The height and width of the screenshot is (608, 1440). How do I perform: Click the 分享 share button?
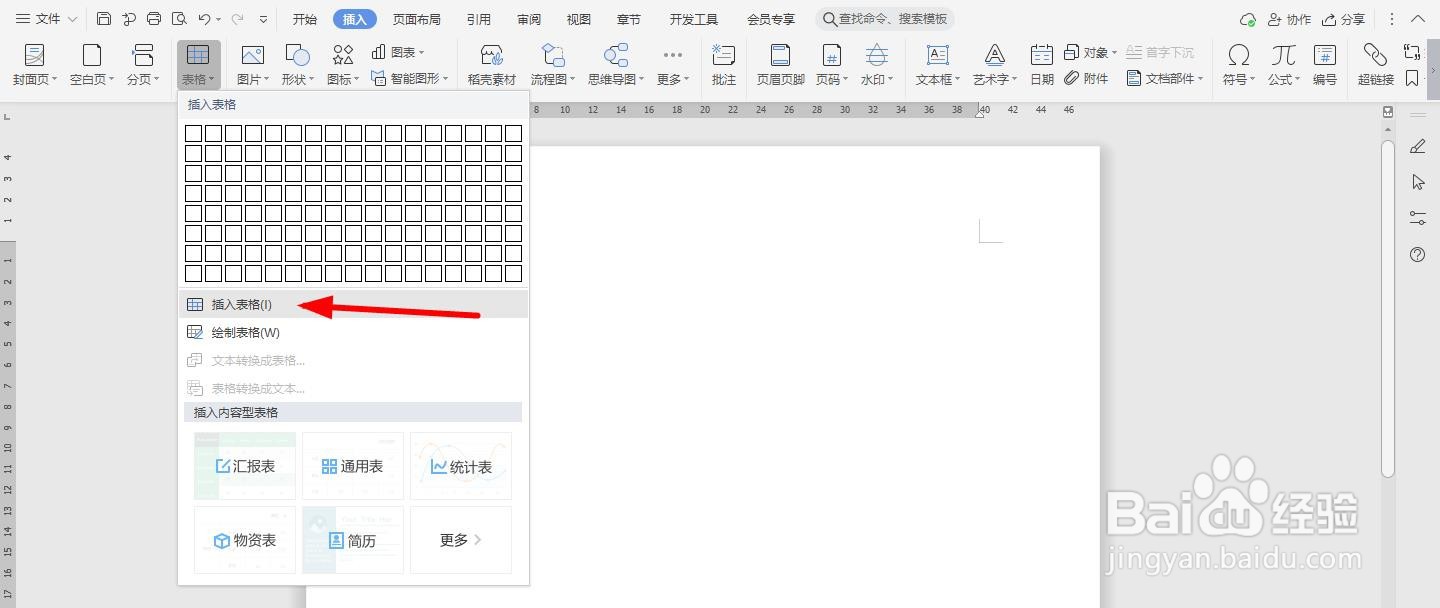click(x=1343, y=19)
